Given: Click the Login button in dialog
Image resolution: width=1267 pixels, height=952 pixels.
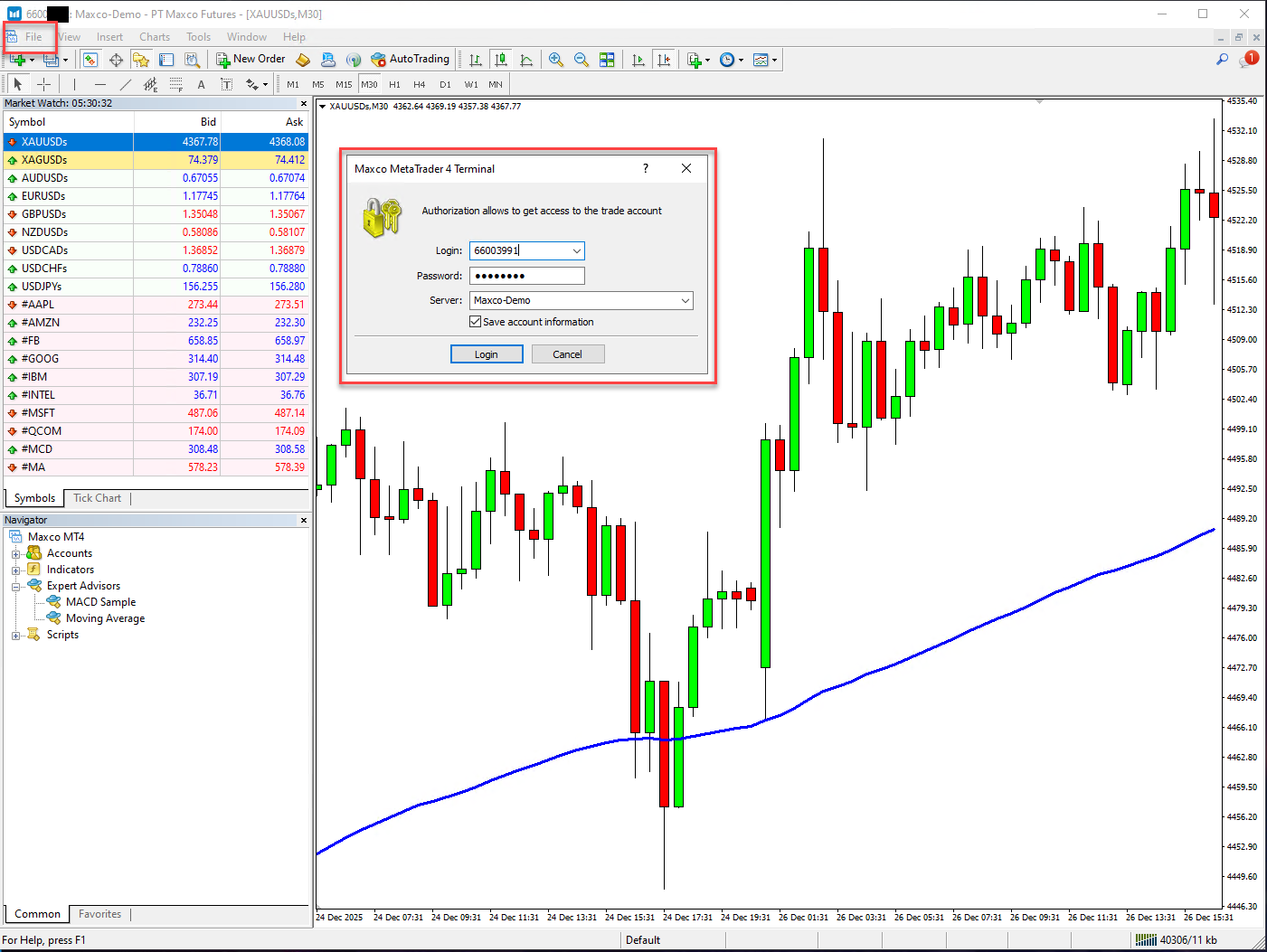Looking at the screenshot, I should (x=487, y=354).
